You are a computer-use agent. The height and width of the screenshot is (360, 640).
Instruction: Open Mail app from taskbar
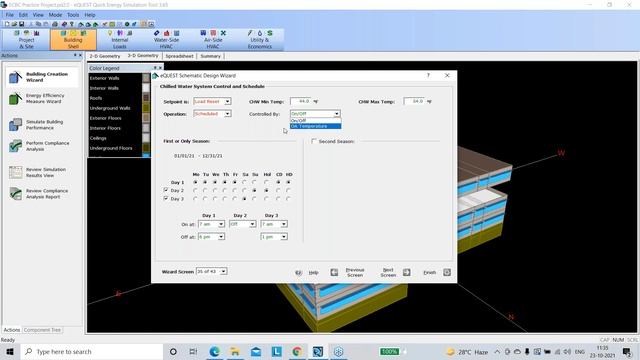click(256, 351)
